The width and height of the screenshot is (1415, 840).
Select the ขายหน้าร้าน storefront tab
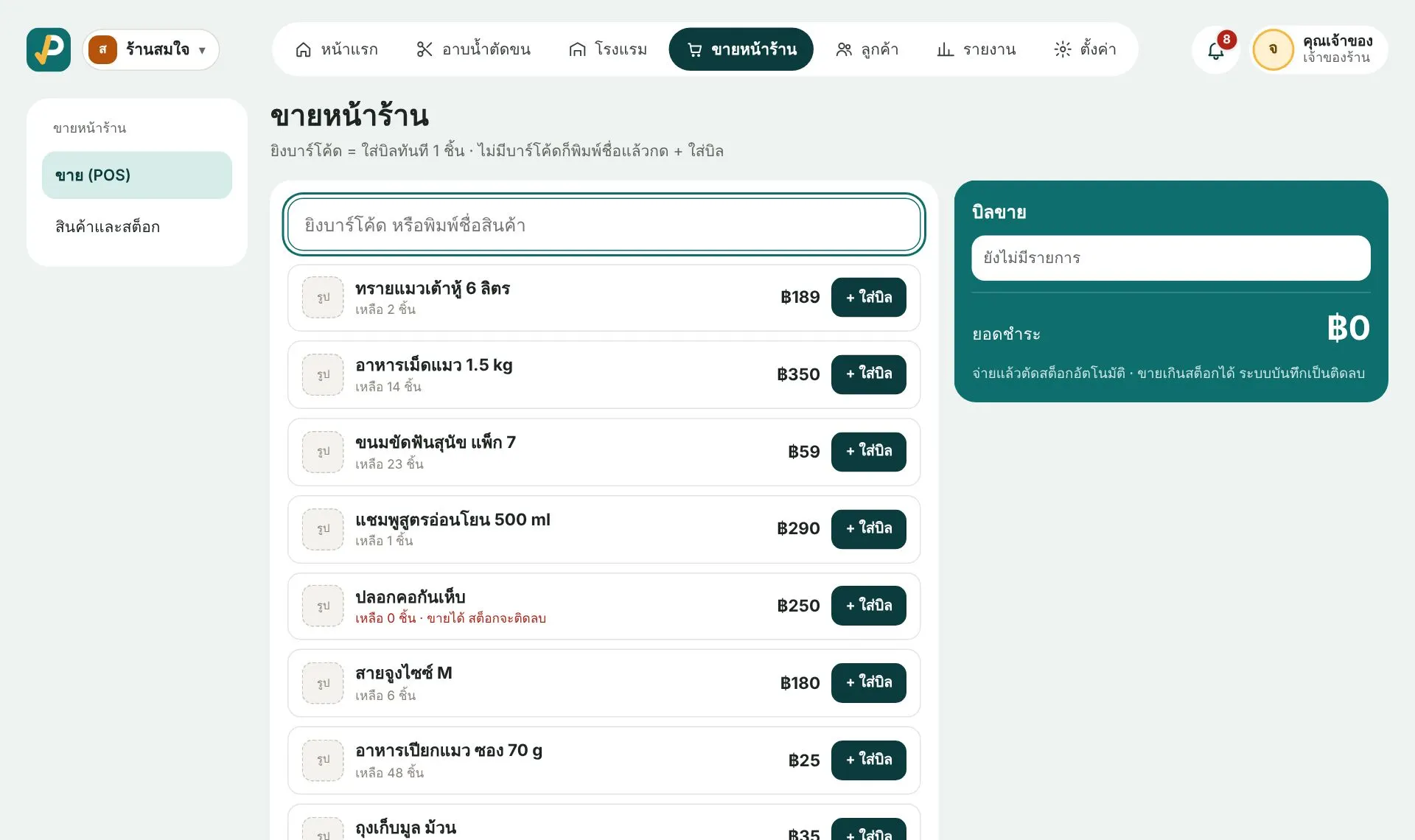pyautogui.click(x=741, y=49)
